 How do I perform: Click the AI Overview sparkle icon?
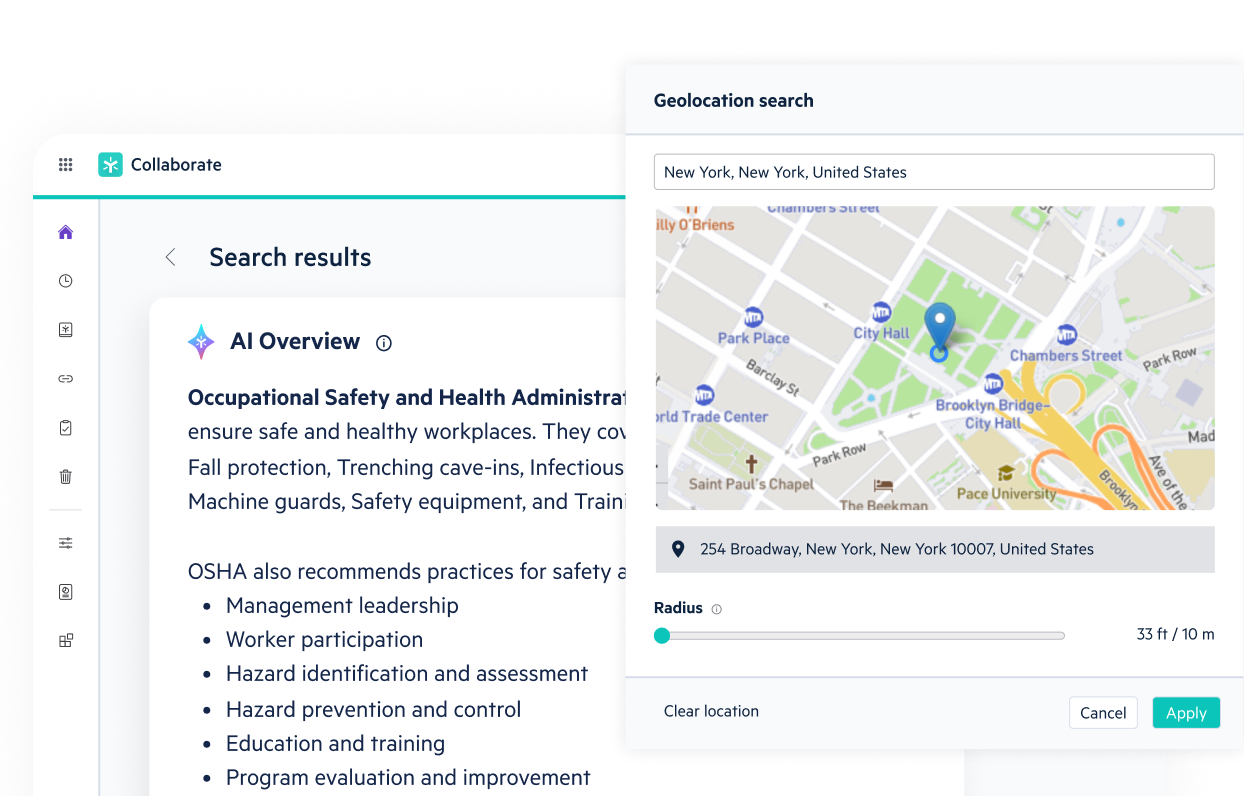(x=201, y=342)
